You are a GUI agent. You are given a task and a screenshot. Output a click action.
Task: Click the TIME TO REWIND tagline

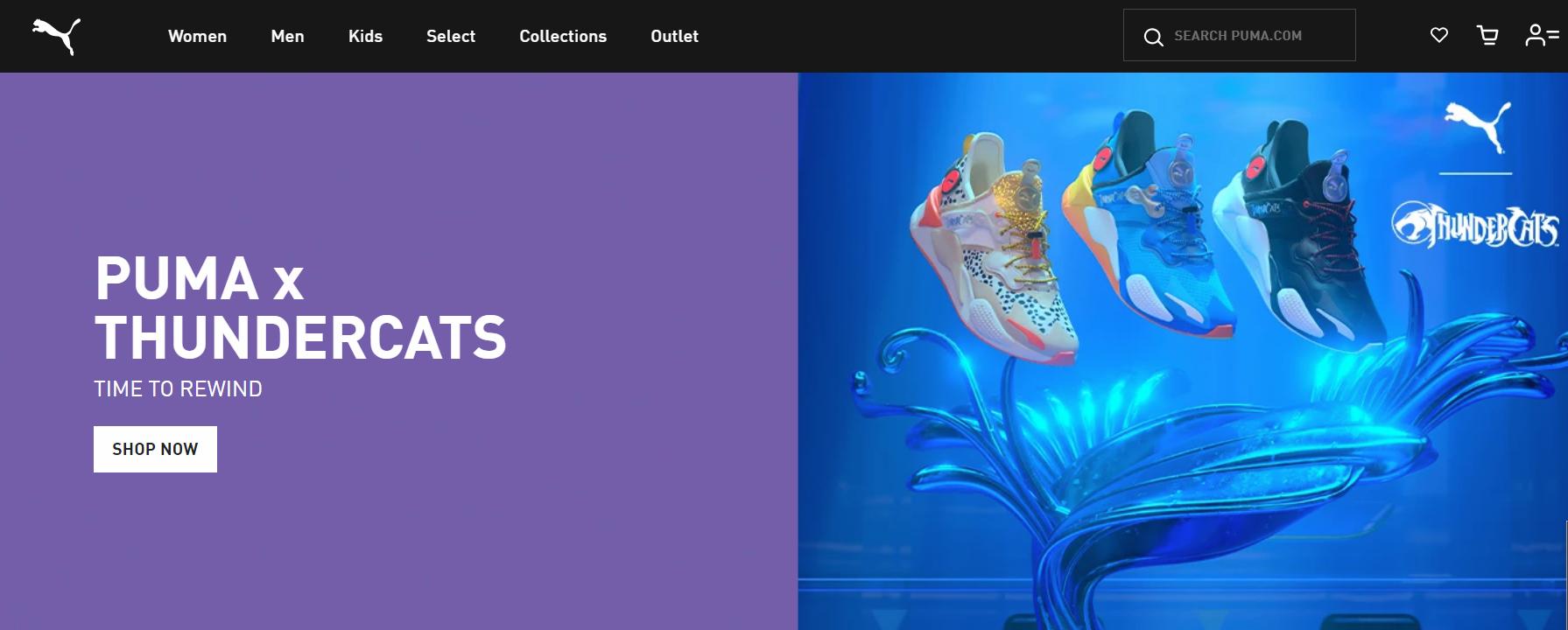(178, 389)
